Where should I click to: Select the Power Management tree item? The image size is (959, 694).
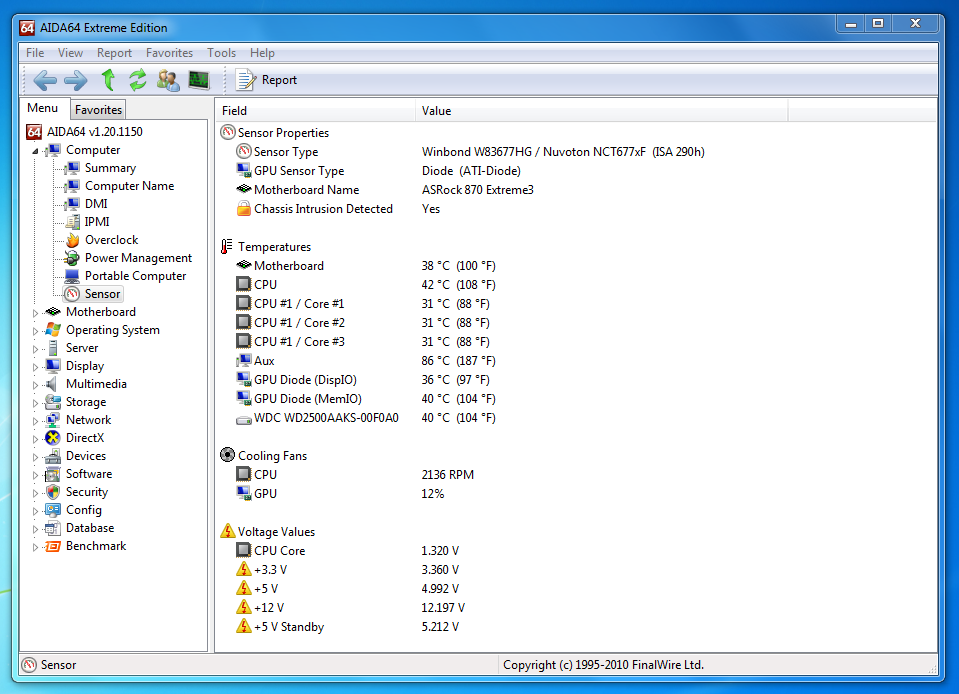coord(138,258)
